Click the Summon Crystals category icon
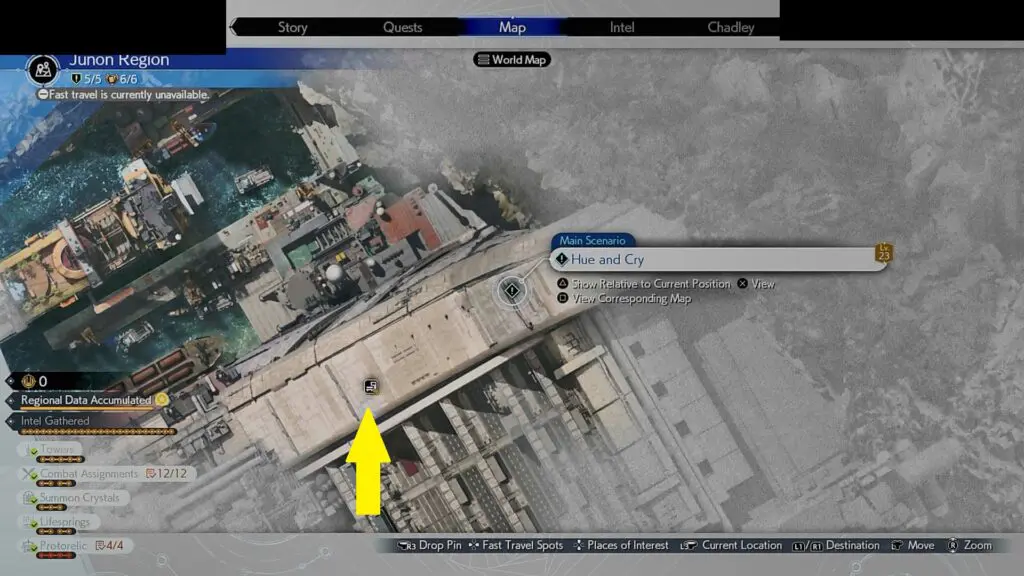This screenshot has width=1024, height=576. (x=28, y=498)
